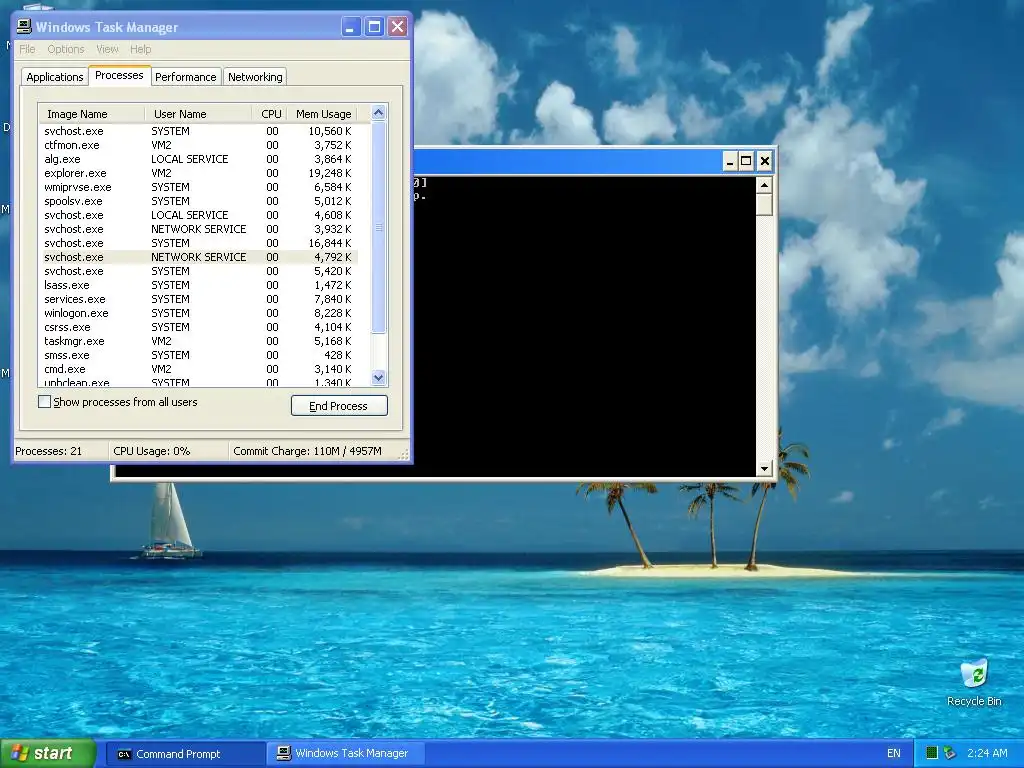Screen dimensions: 1024x768
Task: Select the cmd.exe process row
Action: pos(199,369)
